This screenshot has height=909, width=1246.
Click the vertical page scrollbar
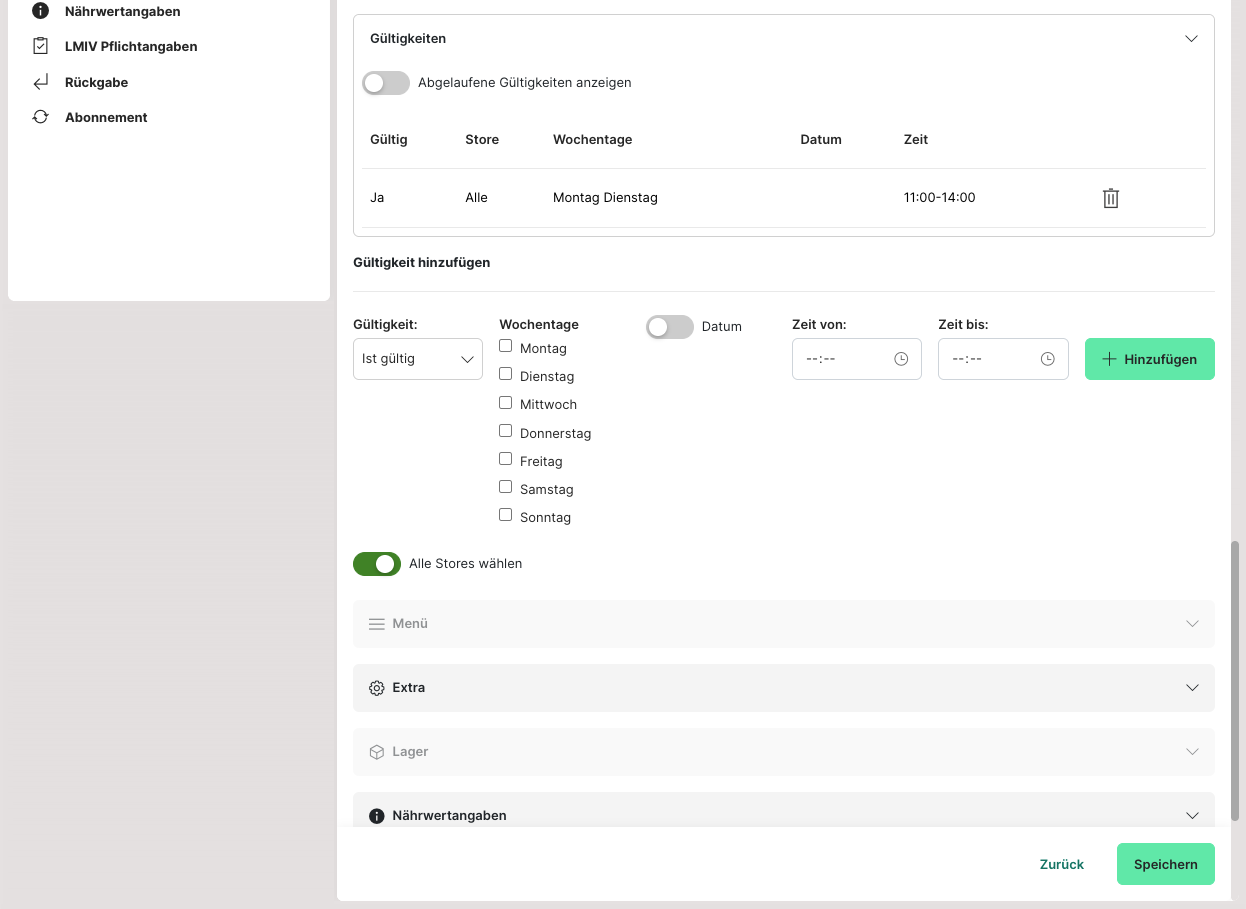click(1235, 680)
